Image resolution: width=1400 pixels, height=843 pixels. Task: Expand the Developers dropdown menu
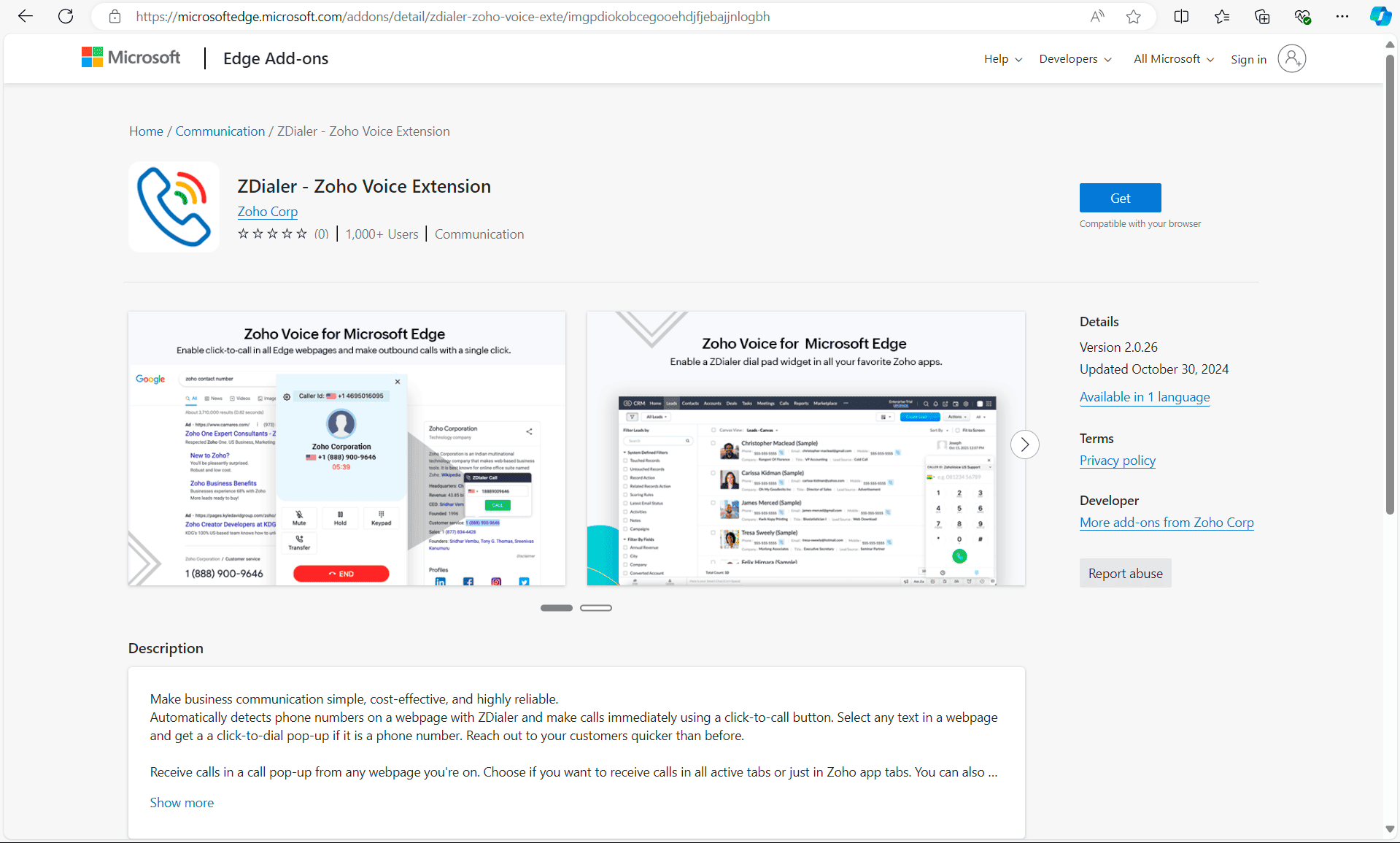[1075, 59]
